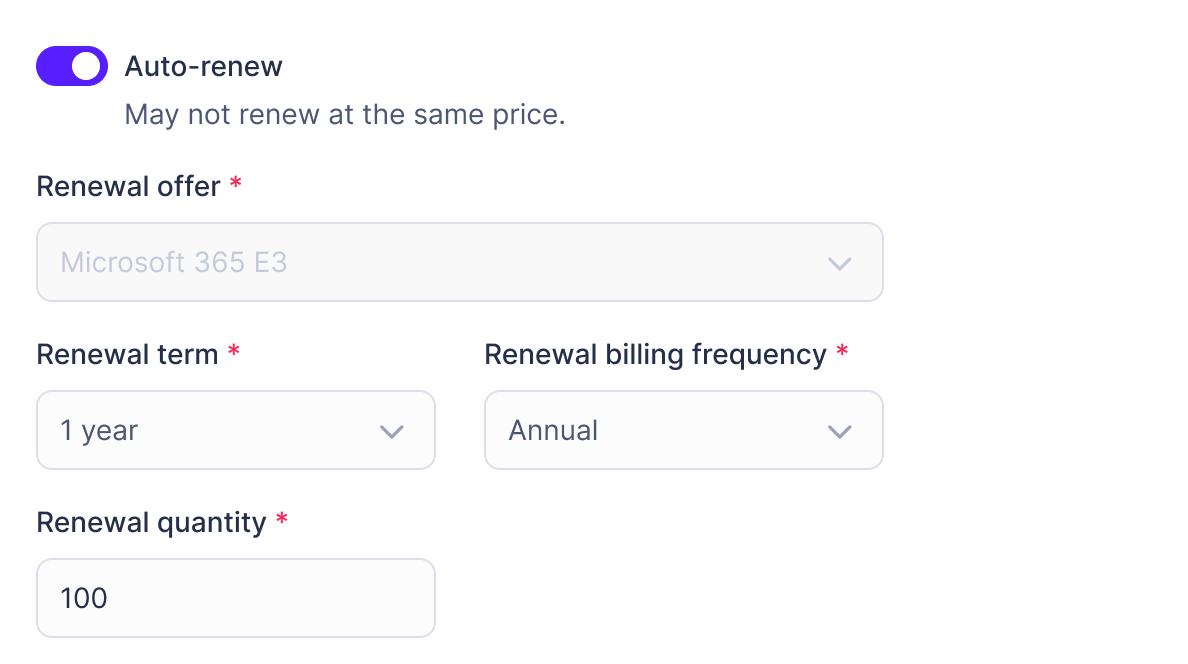Open the Microsoft 365 E3 offer dropdown

pos(459,262)
